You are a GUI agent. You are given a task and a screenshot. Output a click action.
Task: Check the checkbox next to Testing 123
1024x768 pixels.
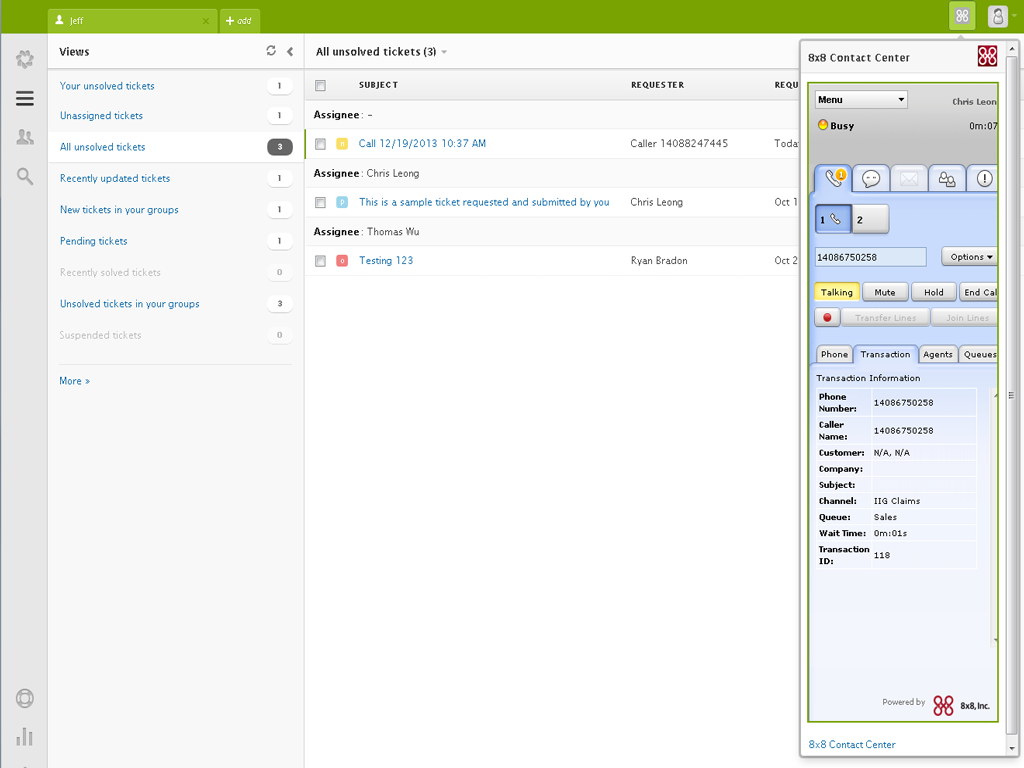[320, 260]
